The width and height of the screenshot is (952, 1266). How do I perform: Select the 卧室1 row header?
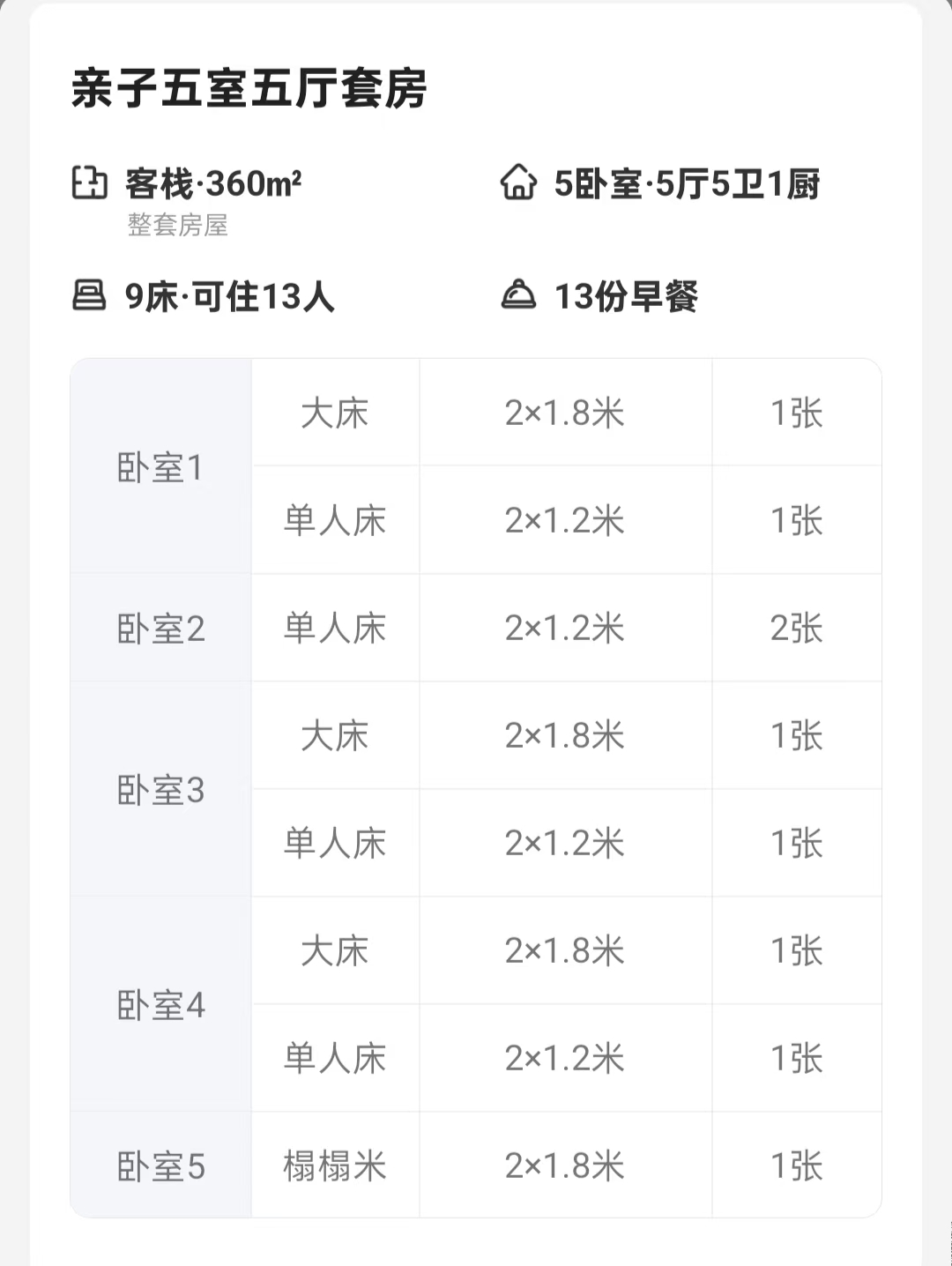pyautogui.click(x=160, y=467)
